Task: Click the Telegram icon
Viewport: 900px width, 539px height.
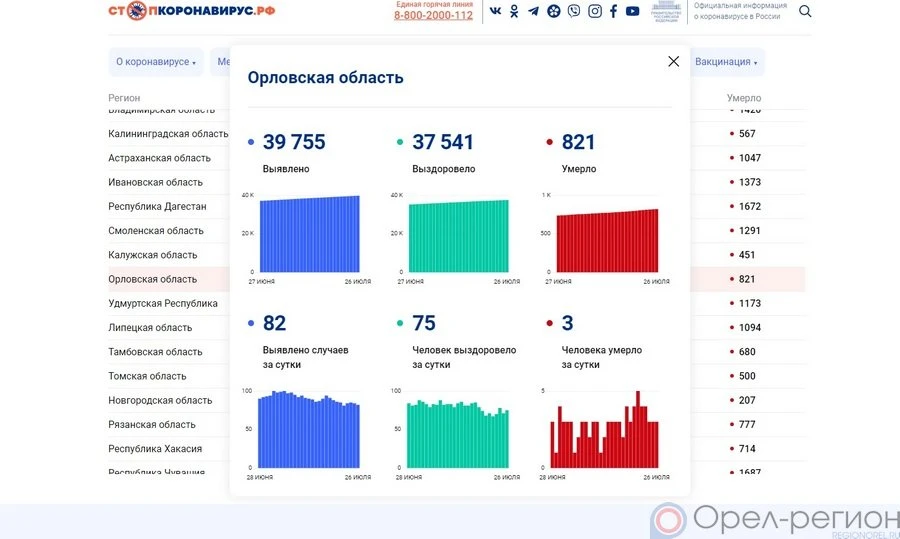Action: coord(533,11)
